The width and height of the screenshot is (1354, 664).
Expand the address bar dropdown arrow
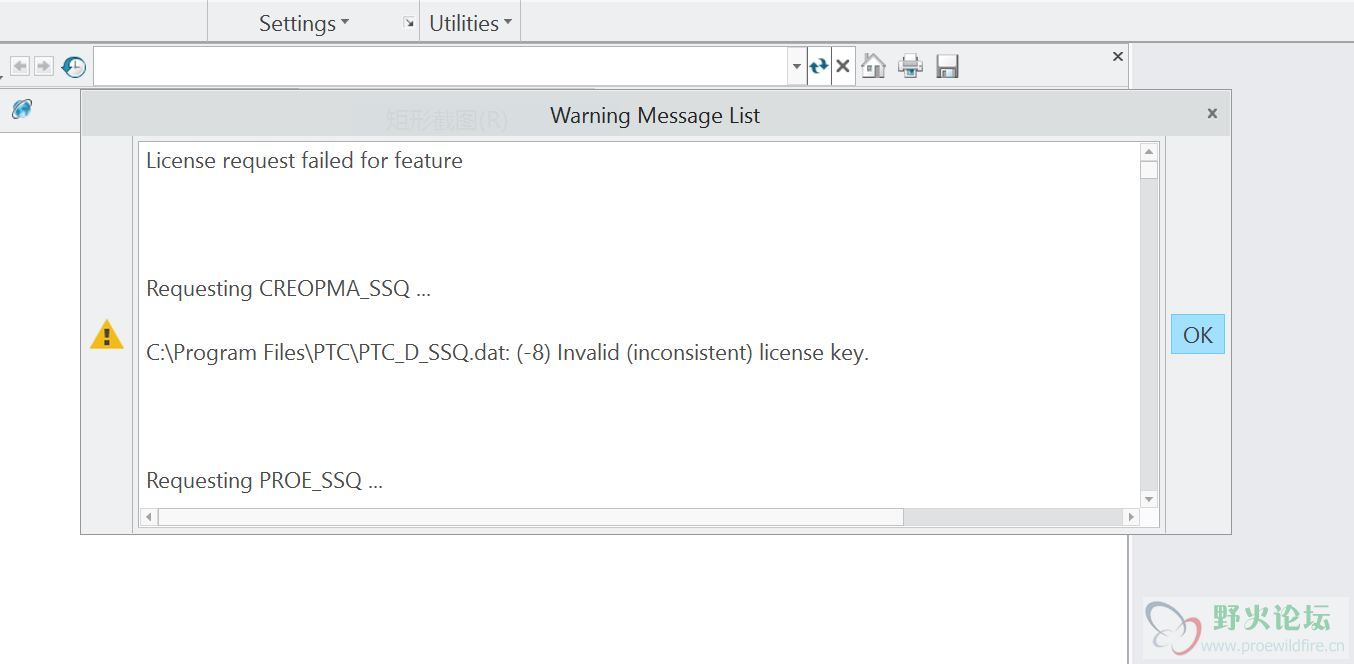[x=797, y=67]
